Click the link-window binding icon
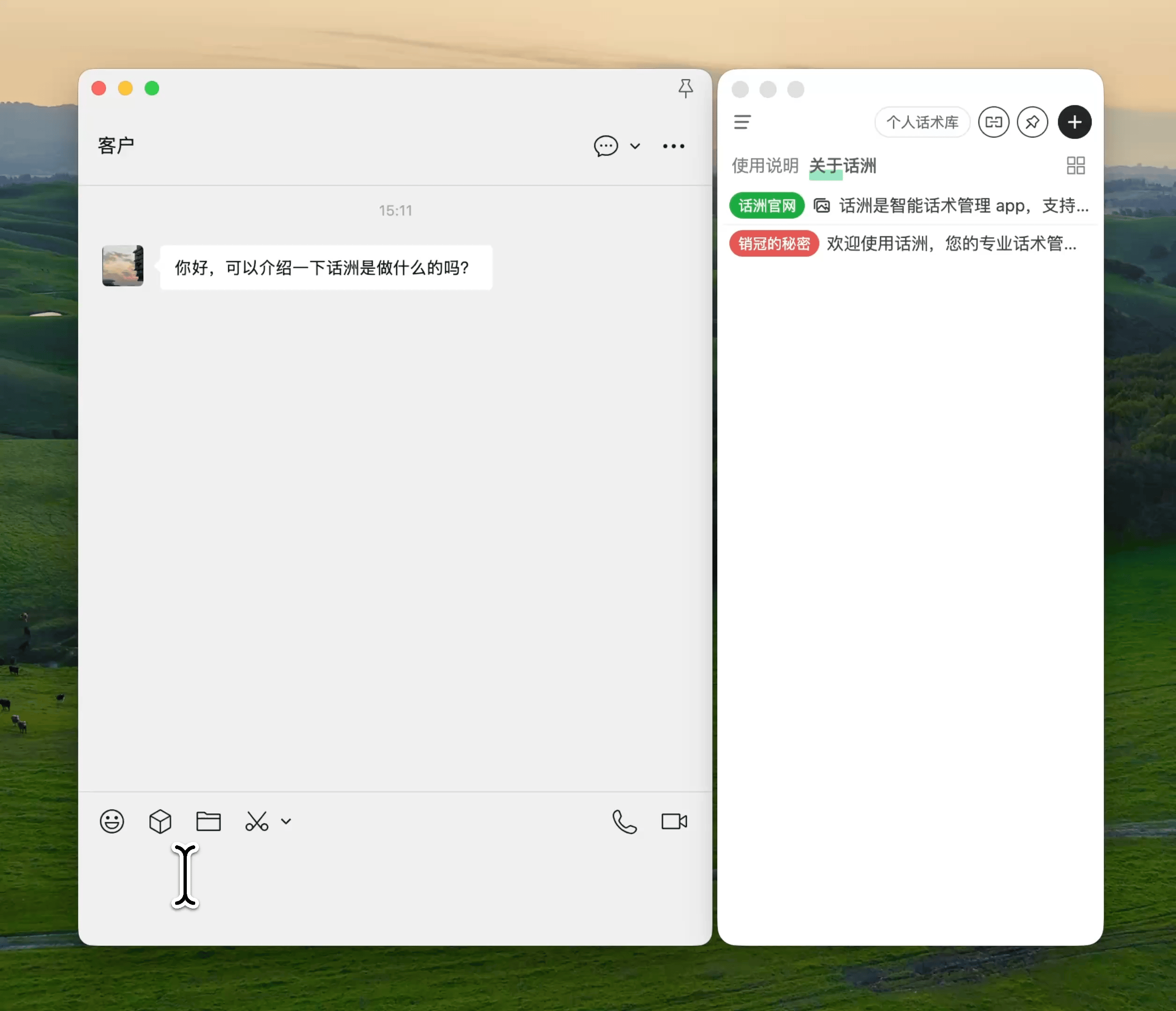 tap(994, 122)
